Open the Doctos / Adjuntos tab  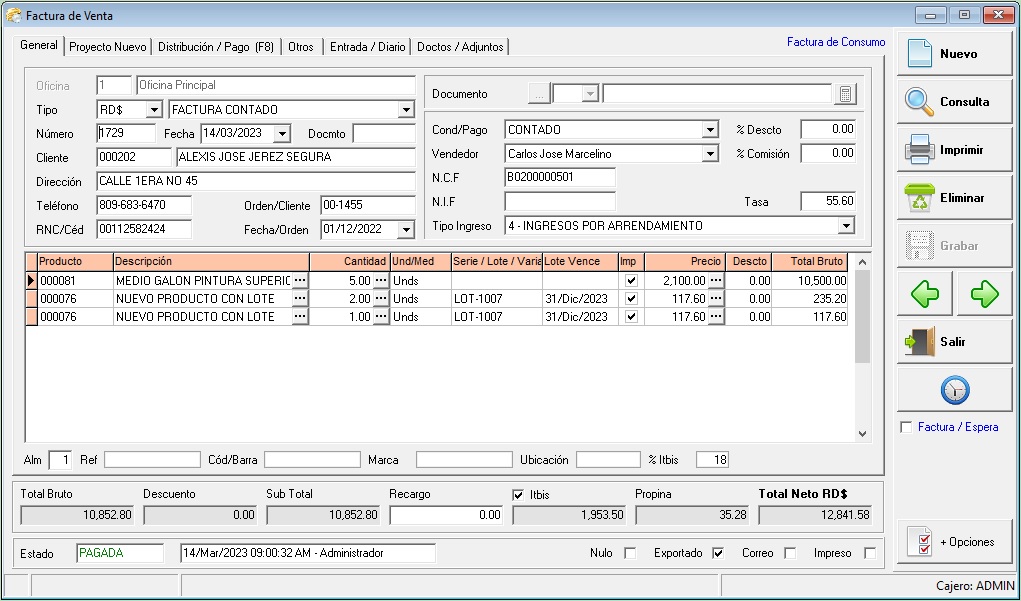(460, 47)
